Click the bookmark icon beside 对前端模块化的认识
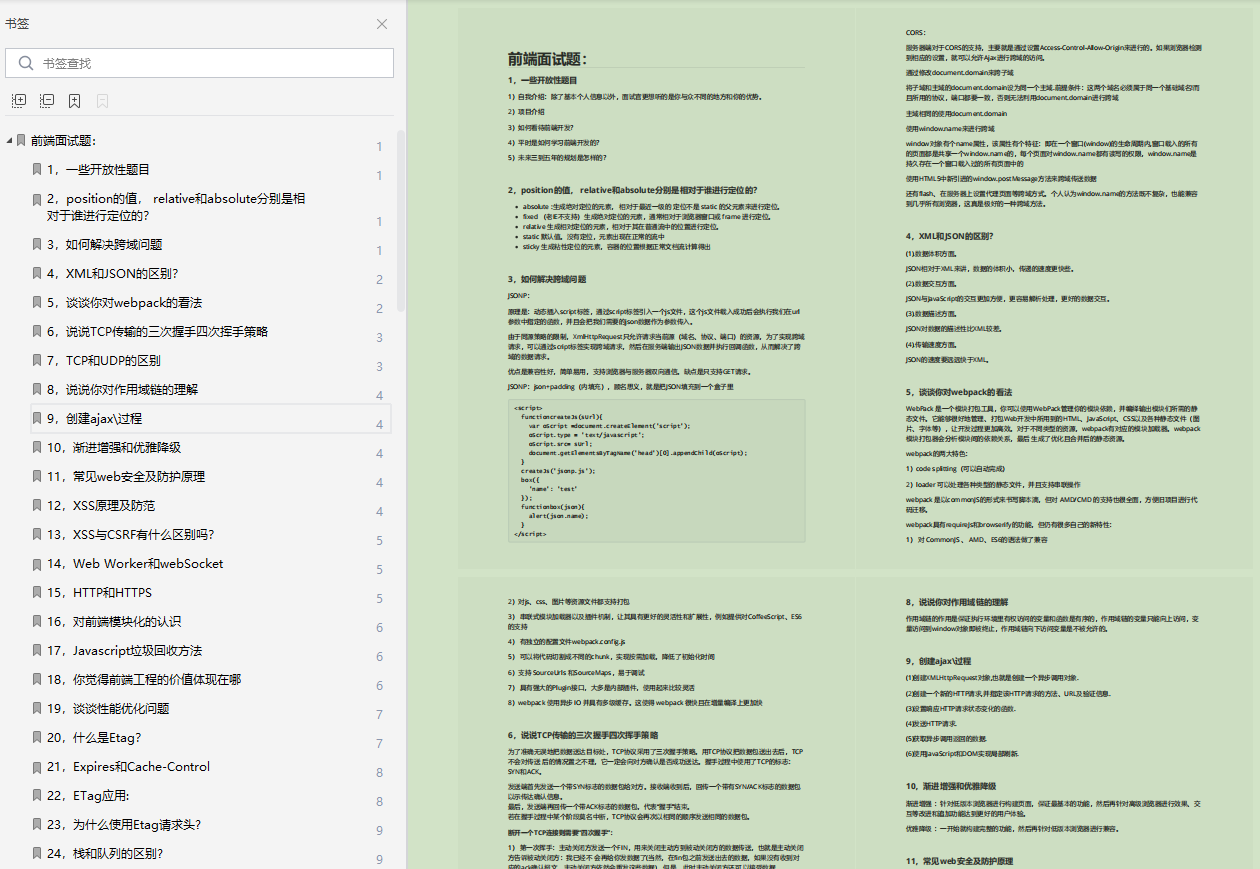1260x869 pixels. 37,621
